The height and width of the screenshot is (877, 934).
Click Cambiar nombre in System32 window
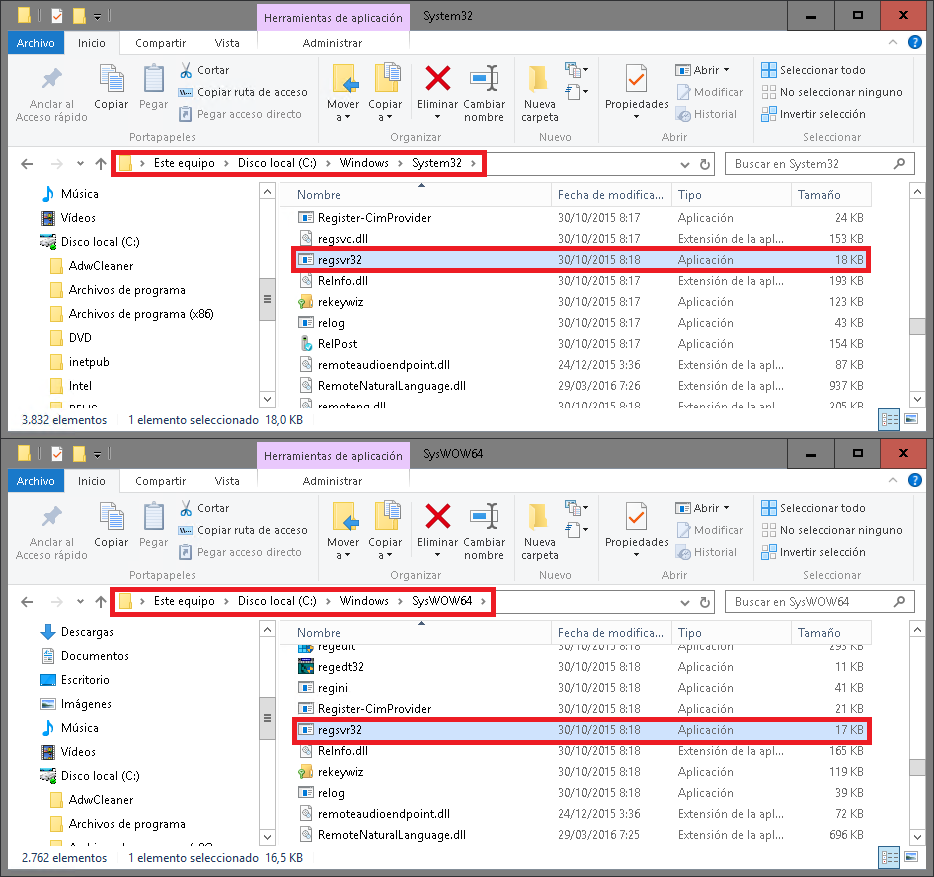click(484, 93)
